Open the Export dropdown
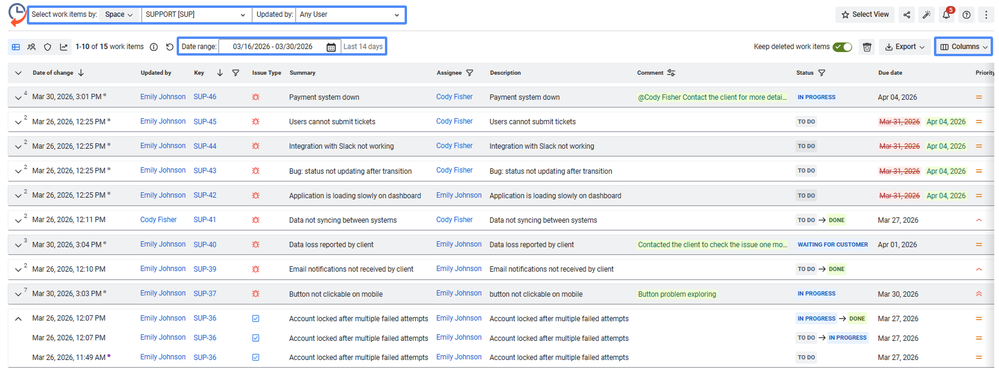 905,46
